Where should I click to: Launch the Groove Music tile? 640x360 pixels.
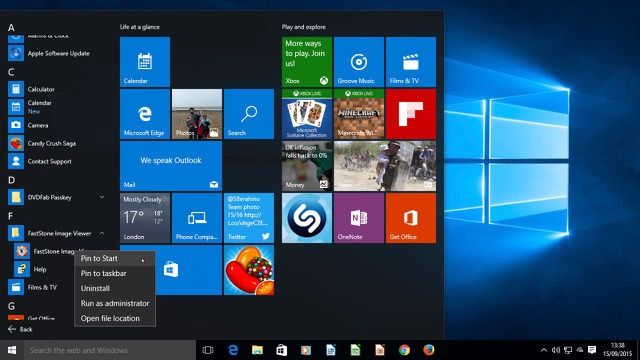(359, 62)
